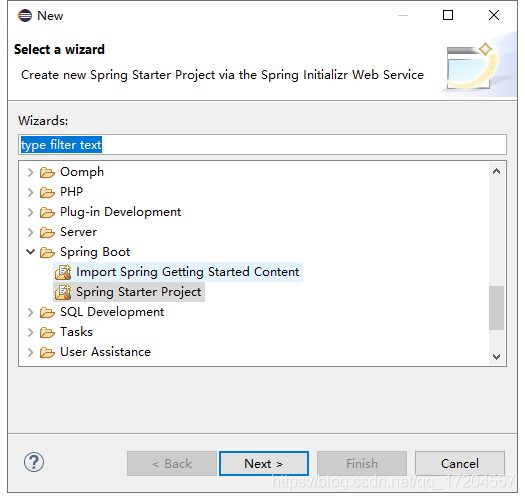Viewport: 525px width, 500px height.
Task: Click the Import Spring Getting Started Content icon
Action: [63, 272]
